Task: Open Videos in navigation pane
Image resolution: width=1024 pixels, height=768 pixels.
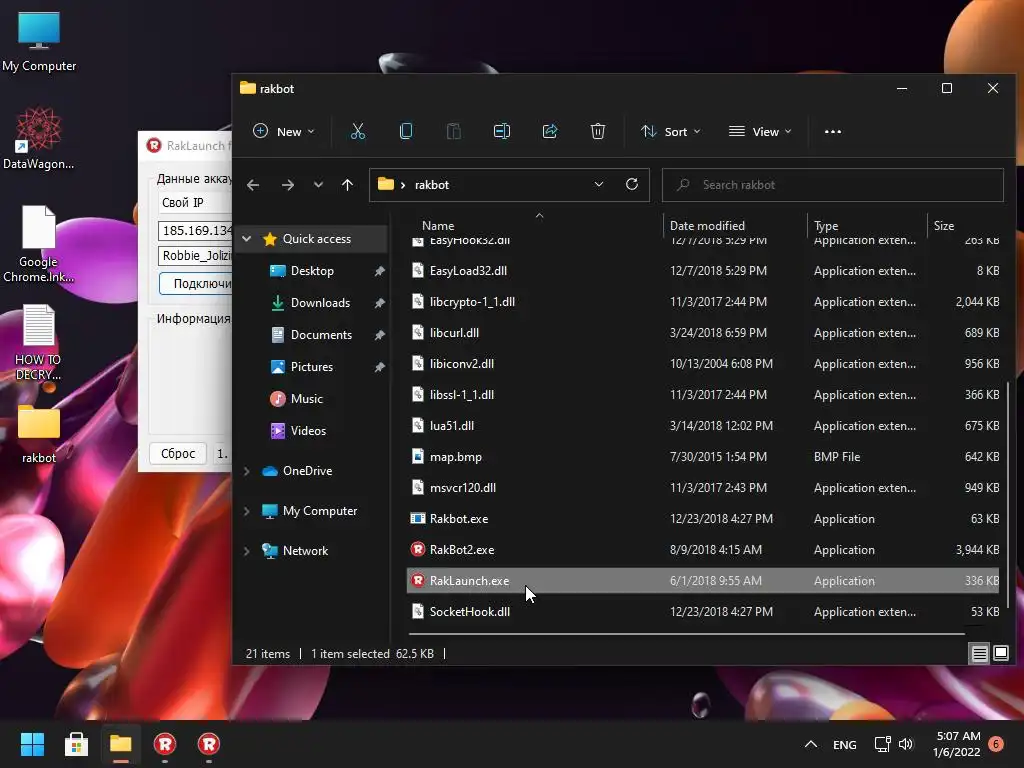Action: click(x=308, y=430)
